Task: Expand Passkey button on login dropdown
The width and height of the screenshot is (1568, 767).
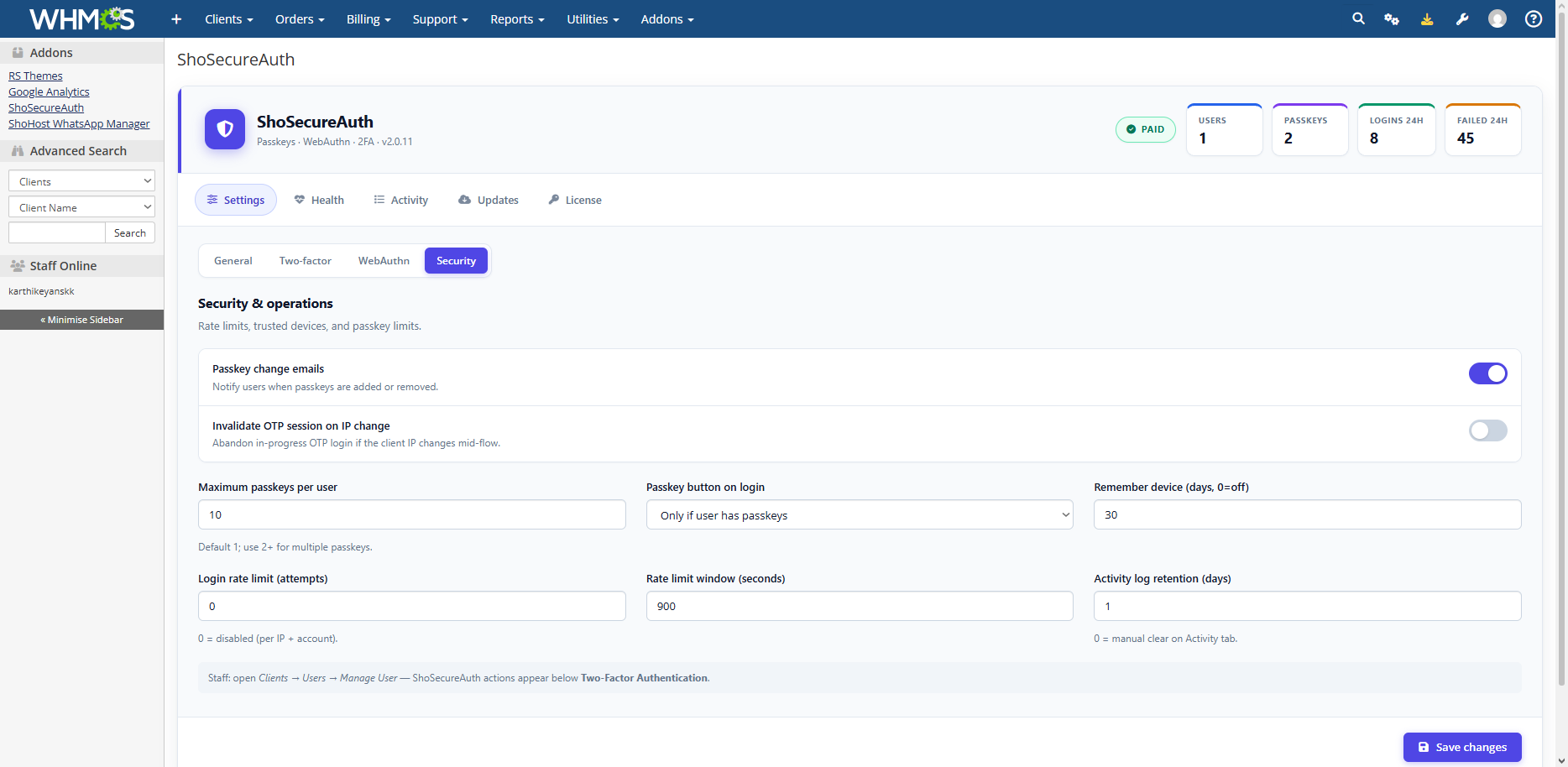Action: (860, 515)
